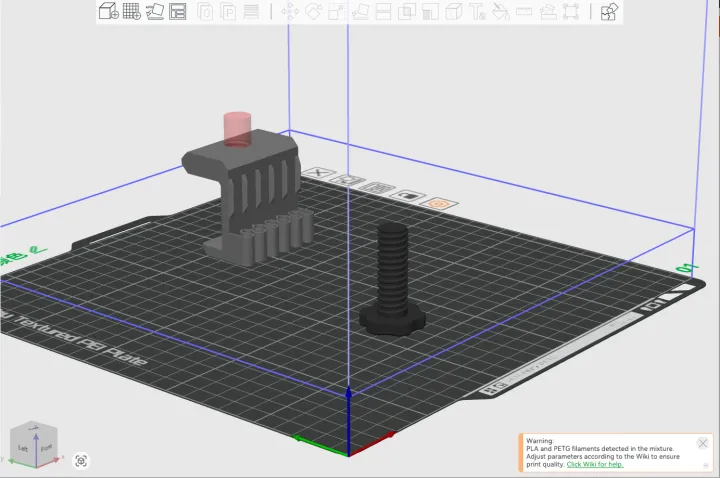Select the Lay on face tool
The height and width of the screenshot is (478, 720).
click(360, 11)
